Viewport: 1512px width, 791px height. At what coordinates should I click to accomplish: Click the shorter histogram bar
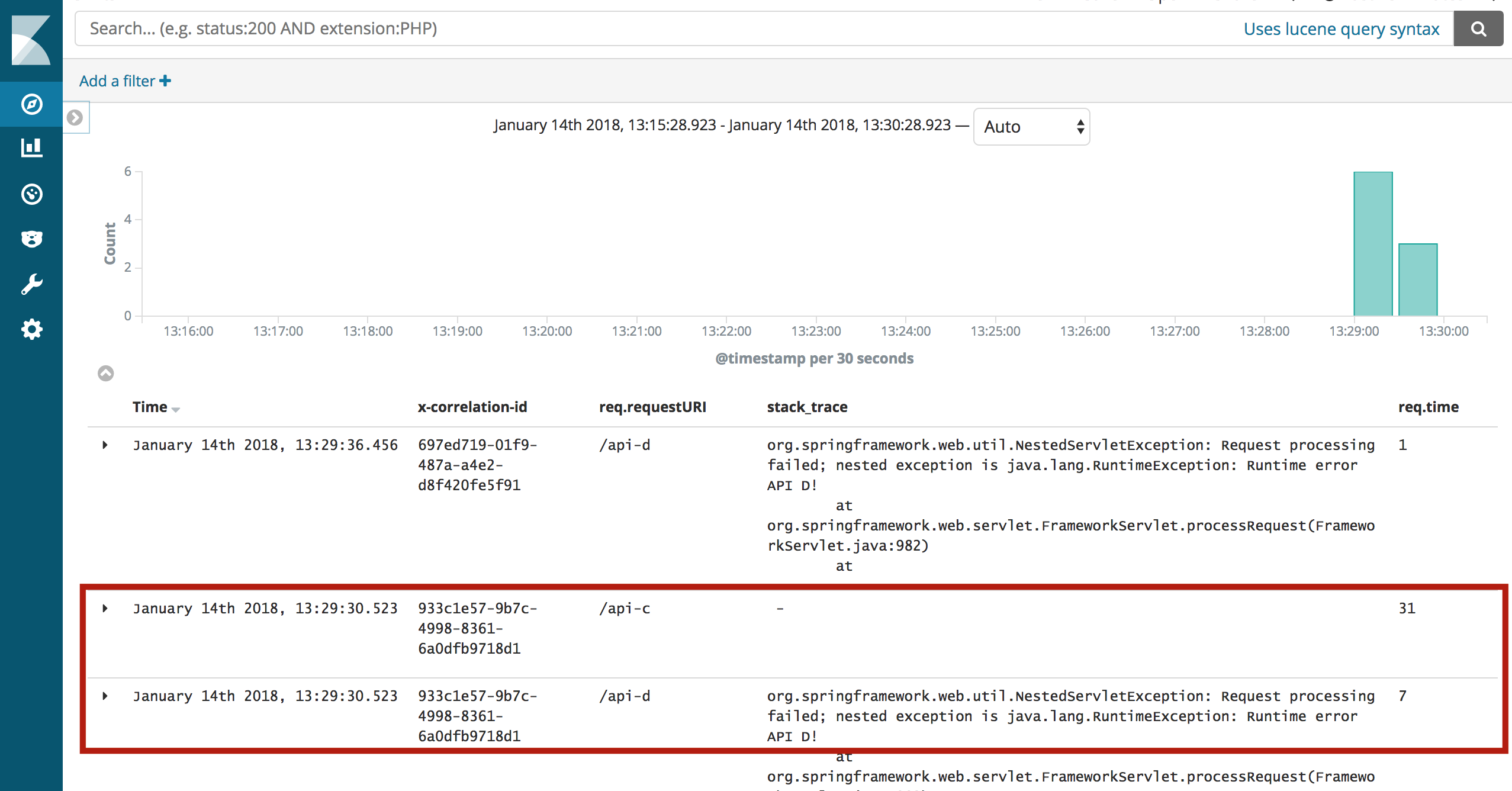pos(1417,279)
